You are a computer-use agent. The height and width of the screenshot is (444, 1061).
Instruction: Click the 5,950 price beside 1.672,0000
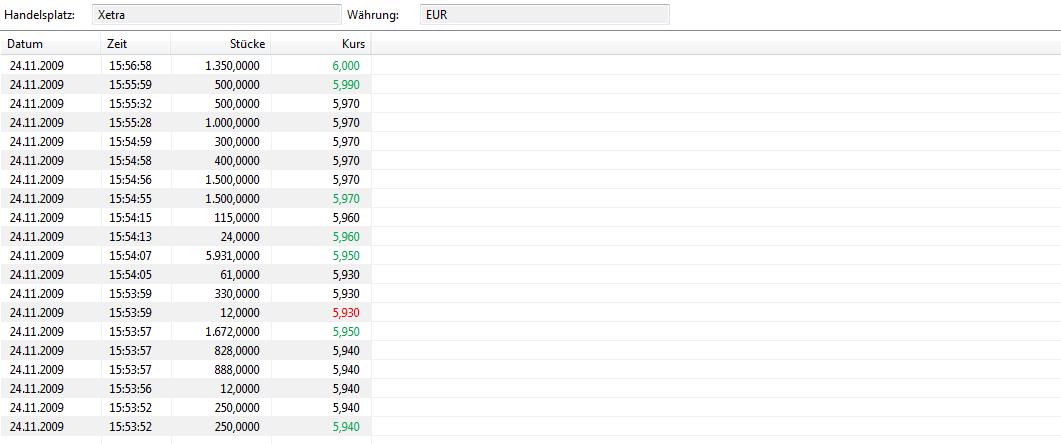[346, 331]
